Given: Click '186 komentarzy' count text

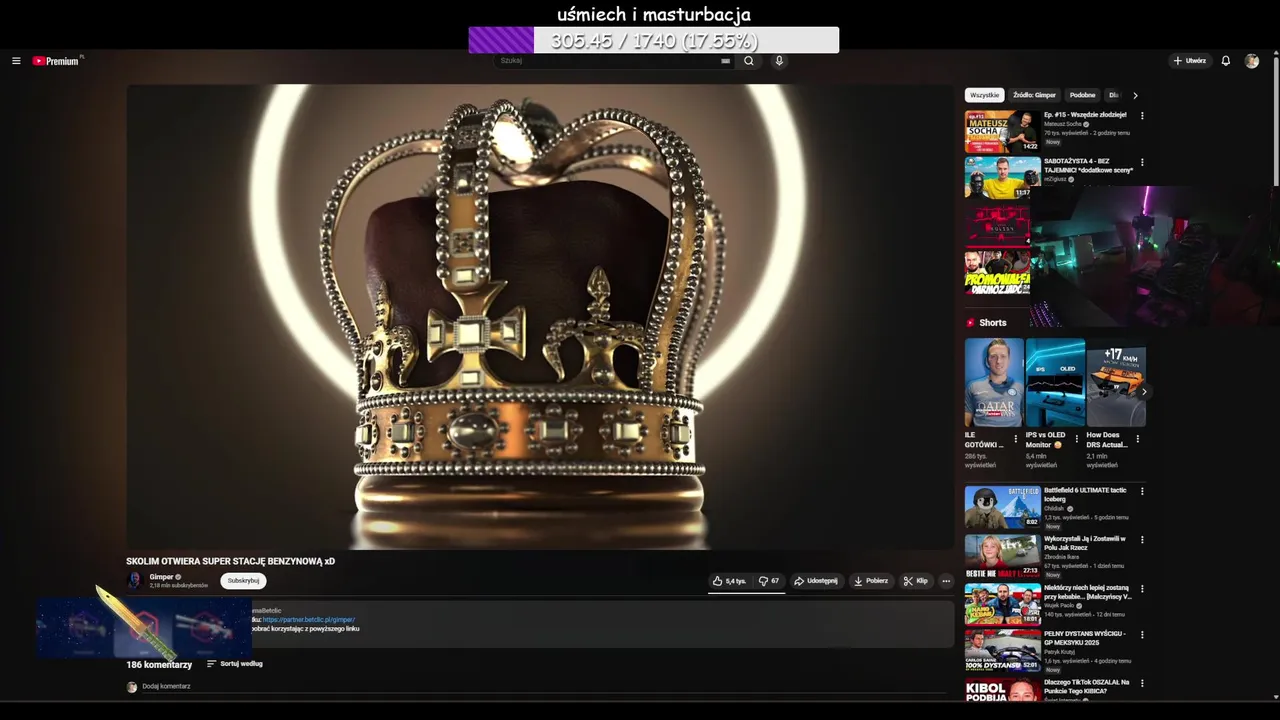Looking at the screenshot, I should pyautogui.click(x=159, y=665).
